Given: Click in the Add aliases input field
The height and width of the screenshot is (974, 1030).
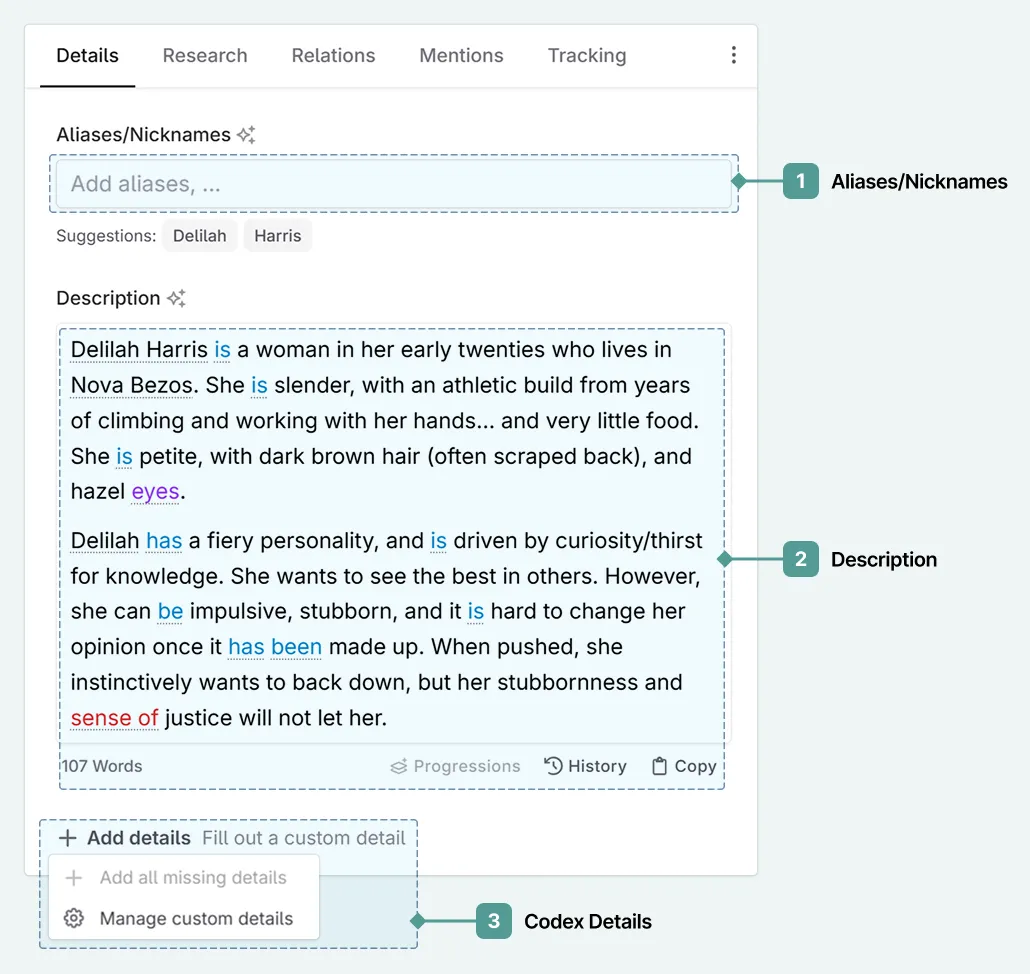Looking at the screenshot, I should pos(393,184).
